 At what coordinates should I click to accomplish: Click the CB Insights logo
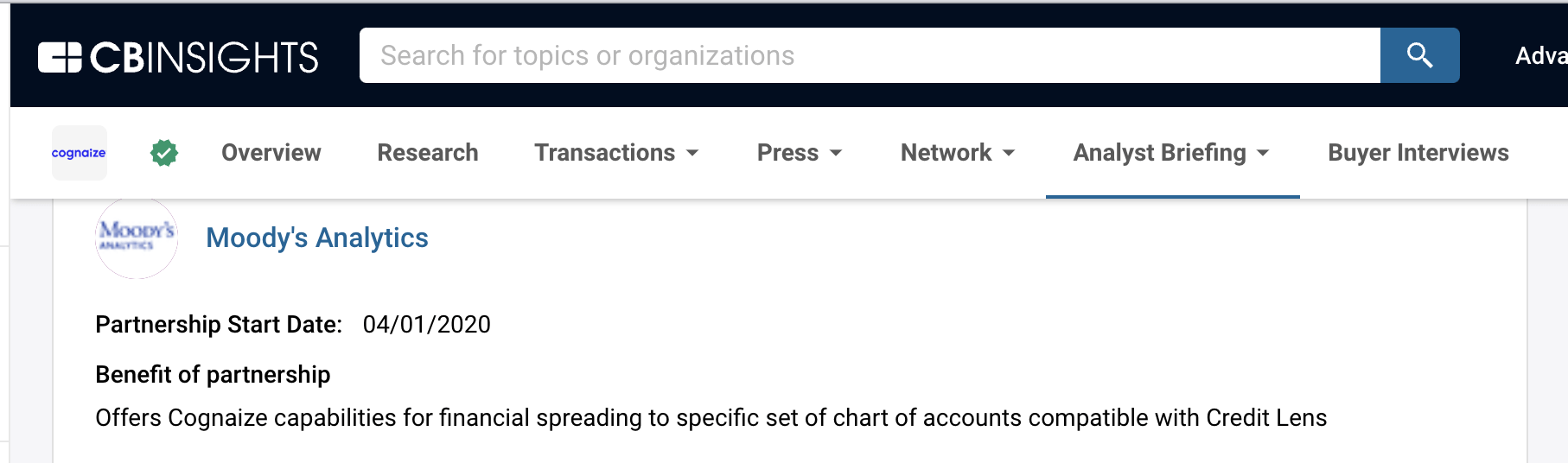[x=178, y=57]
